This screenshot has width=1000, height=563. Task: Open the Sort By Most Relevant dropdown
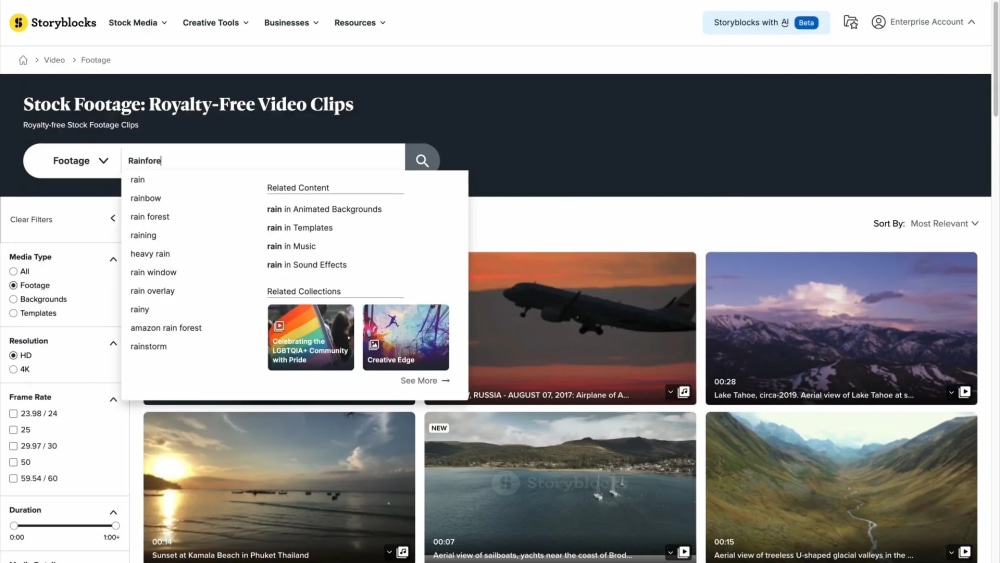[944, 224]
